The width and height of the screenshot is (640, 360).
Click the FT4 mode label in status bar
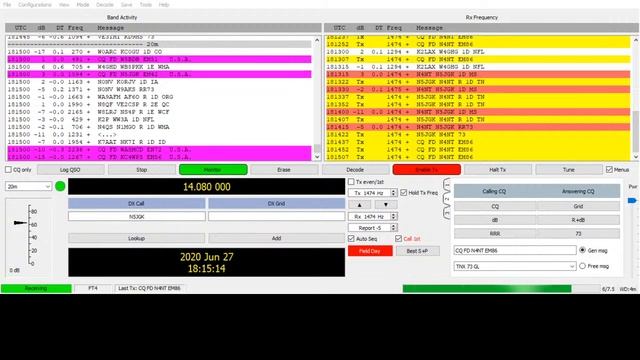pyautogui.click(x=93, y=288)
